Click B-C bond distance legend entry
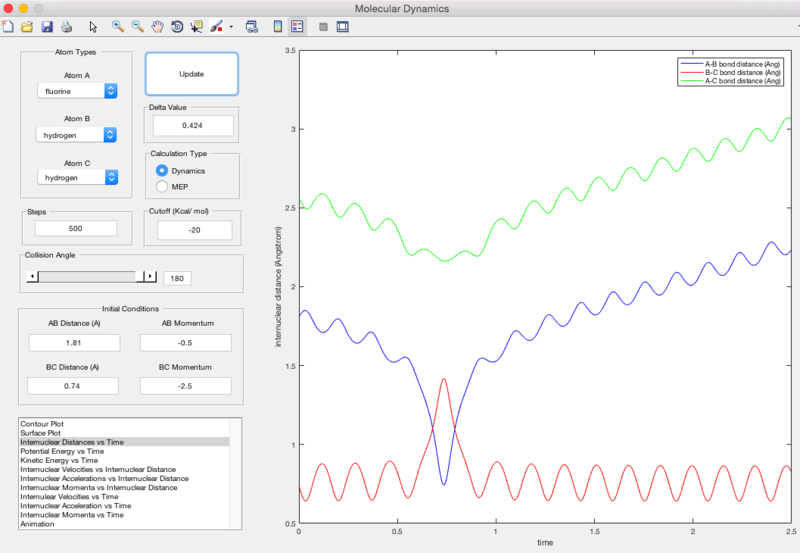Viewport: 800px width, 553px height. [730, 72]
